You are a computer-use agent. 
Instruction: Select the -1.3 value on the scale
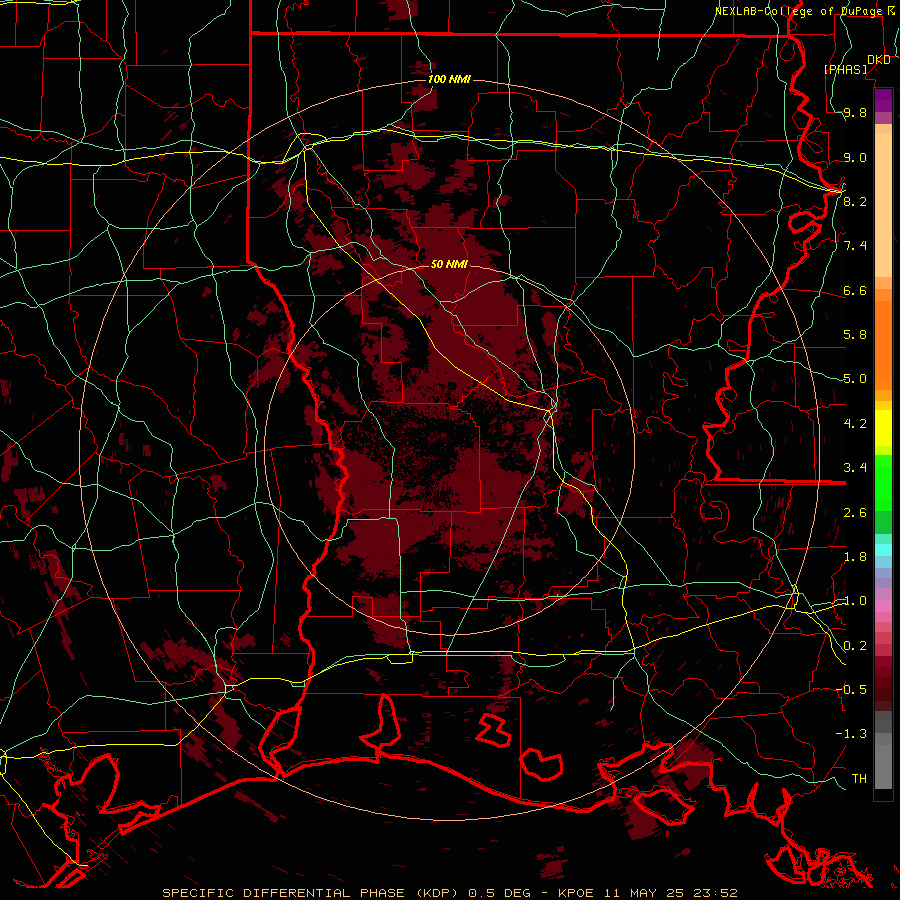pyautogui.click(x=851, y=734)
